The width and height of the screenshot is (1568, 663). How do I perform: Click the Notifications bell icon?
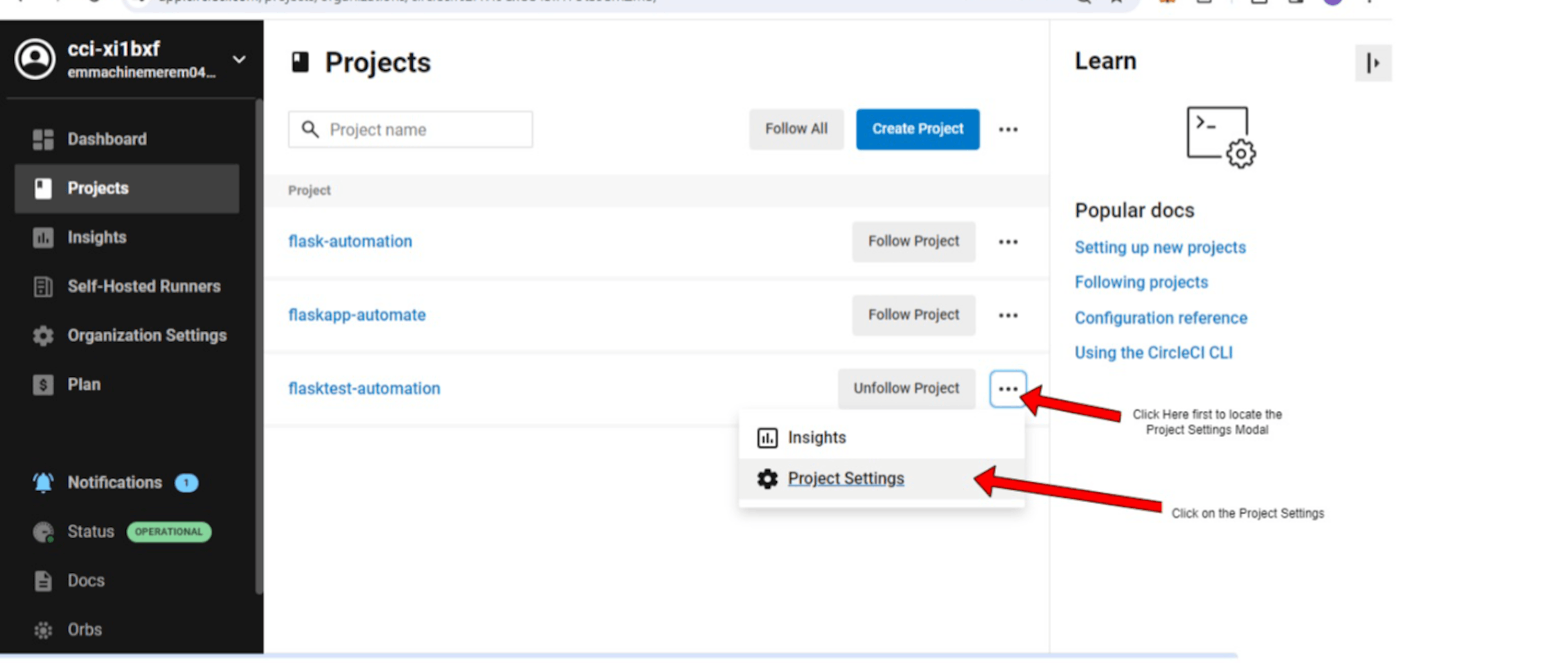[x=43, y=483]
